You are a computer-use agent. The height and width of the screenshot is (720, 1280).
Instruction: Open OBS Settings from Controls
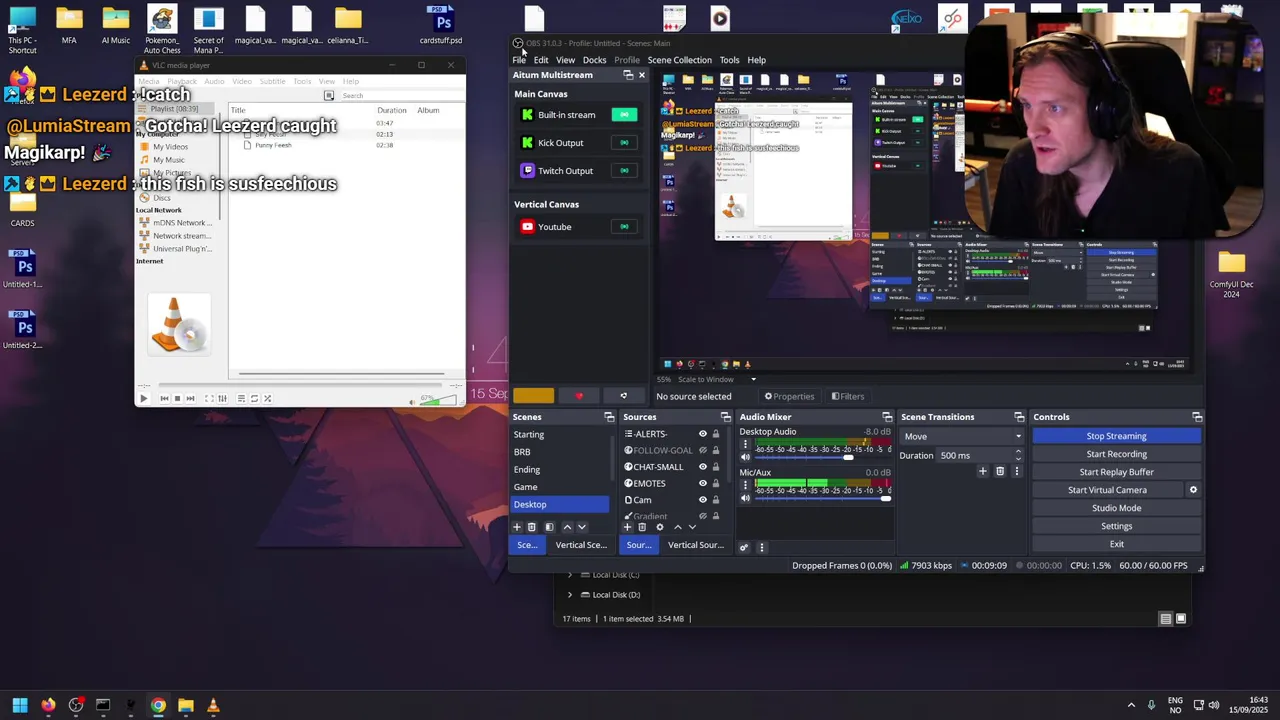pyautogui.click(x=1116, y=526)
